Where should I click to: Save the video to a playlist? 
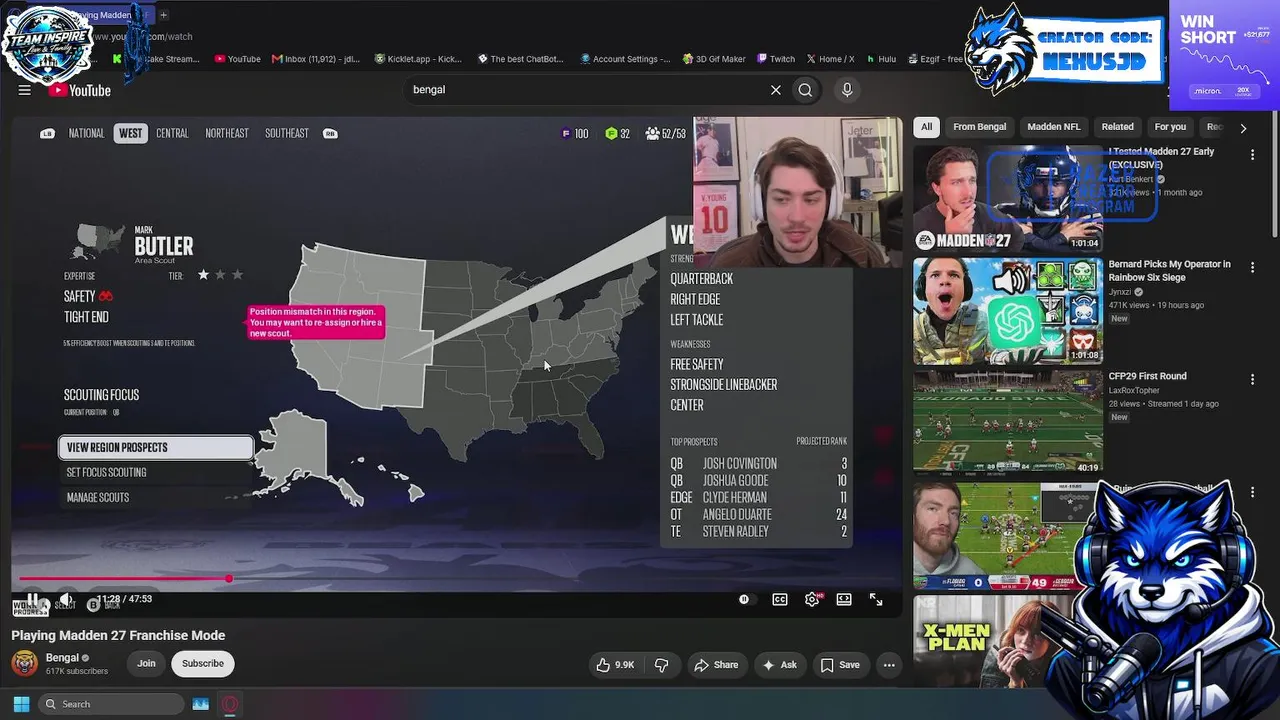coord(840,665)
